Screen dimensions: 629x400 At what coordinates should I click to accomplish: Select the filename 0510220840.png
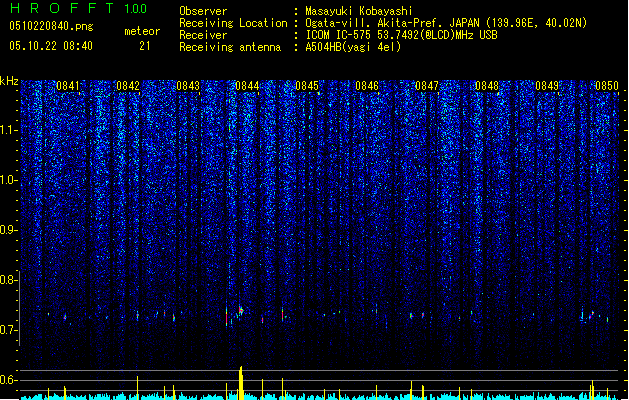coord(51,26)
